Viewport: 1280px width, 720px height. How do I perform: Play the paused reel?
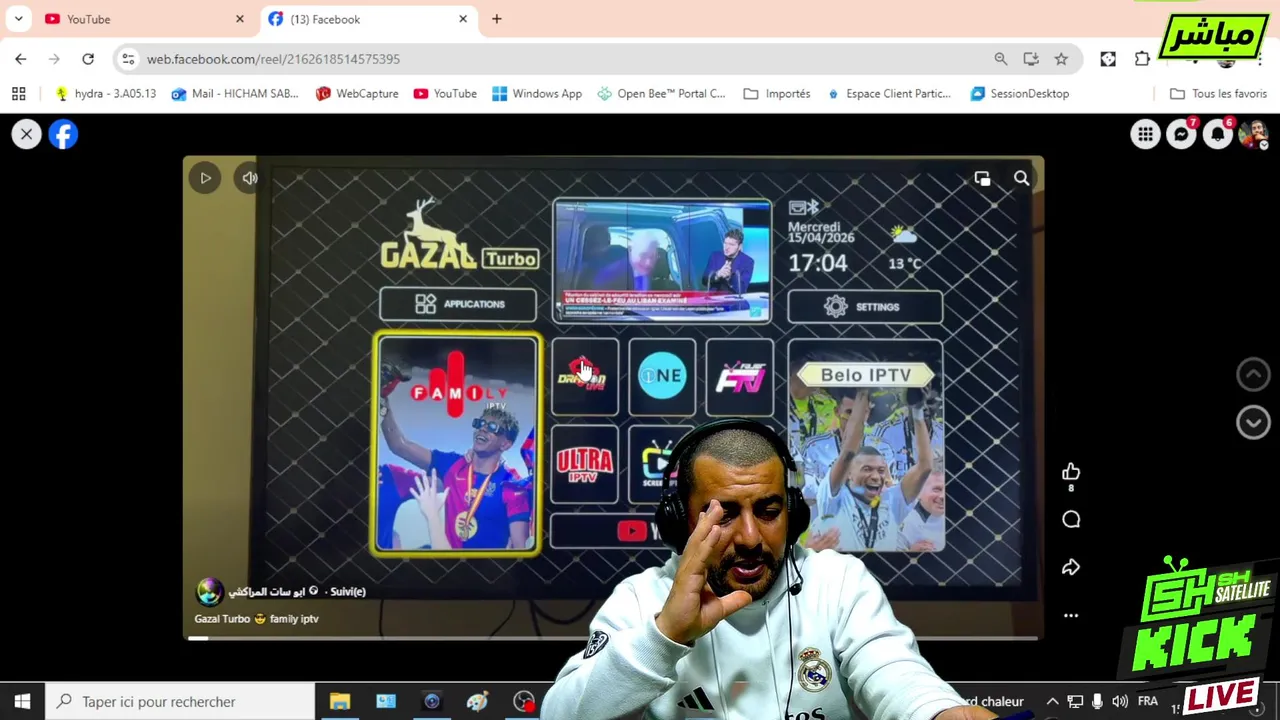point(205,178)
